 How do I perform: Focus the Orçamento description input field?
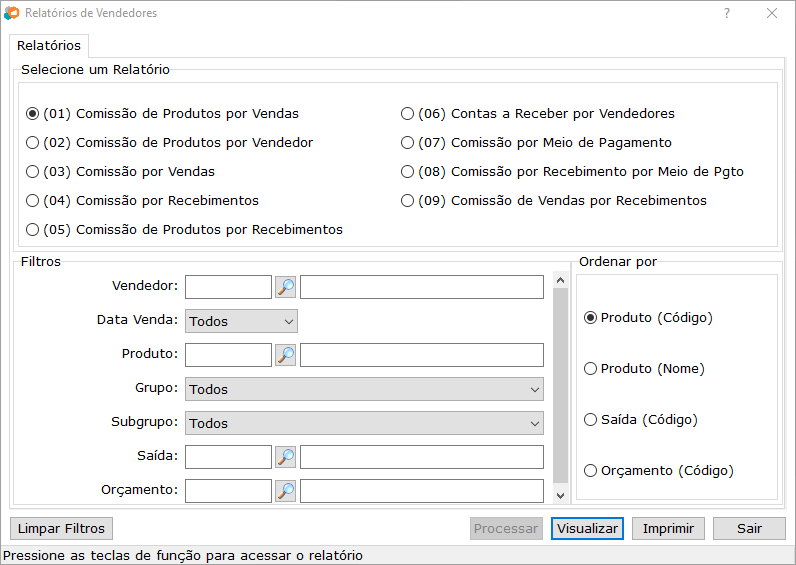coord(422,491)
